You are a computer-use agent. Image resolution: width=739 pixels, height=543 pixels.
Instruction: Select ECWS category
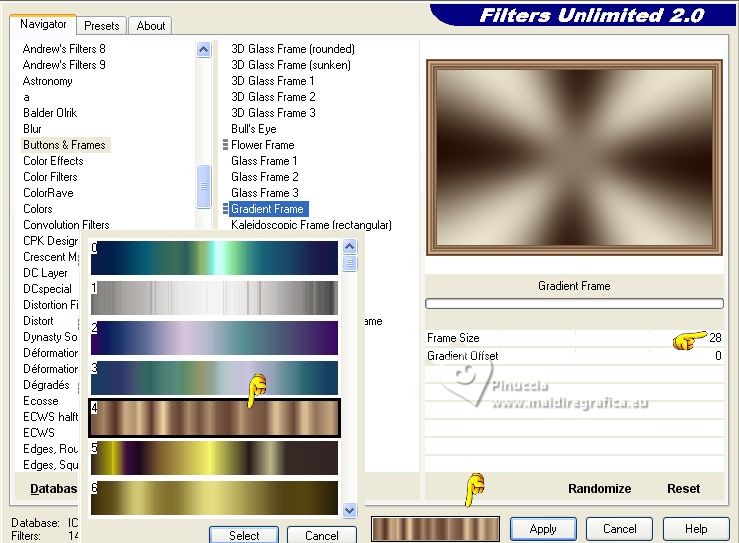pyautogui.click(x=39, y=433)
